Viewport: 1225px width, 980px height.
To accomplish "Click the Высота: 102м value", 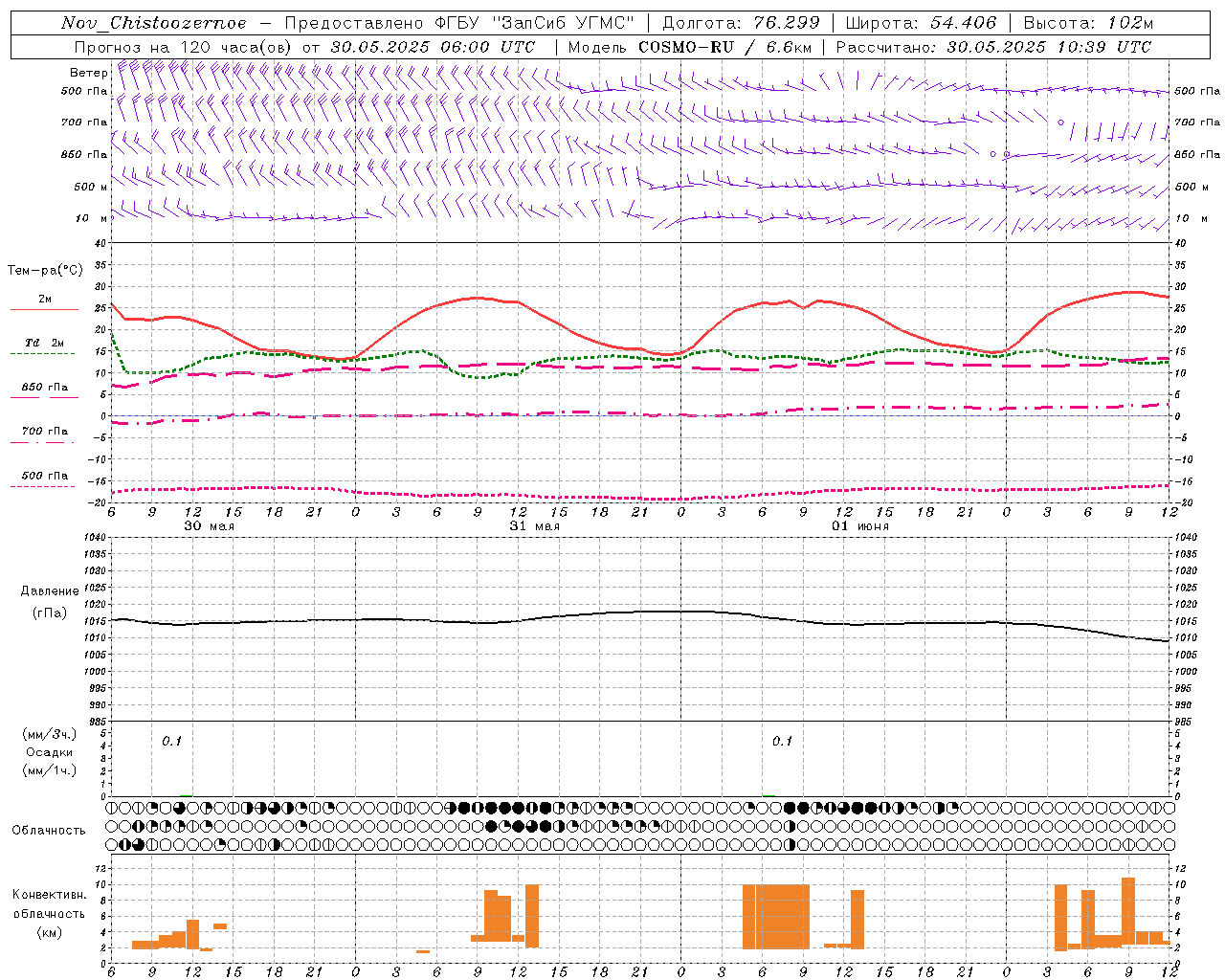I will tap(1088, 23).
